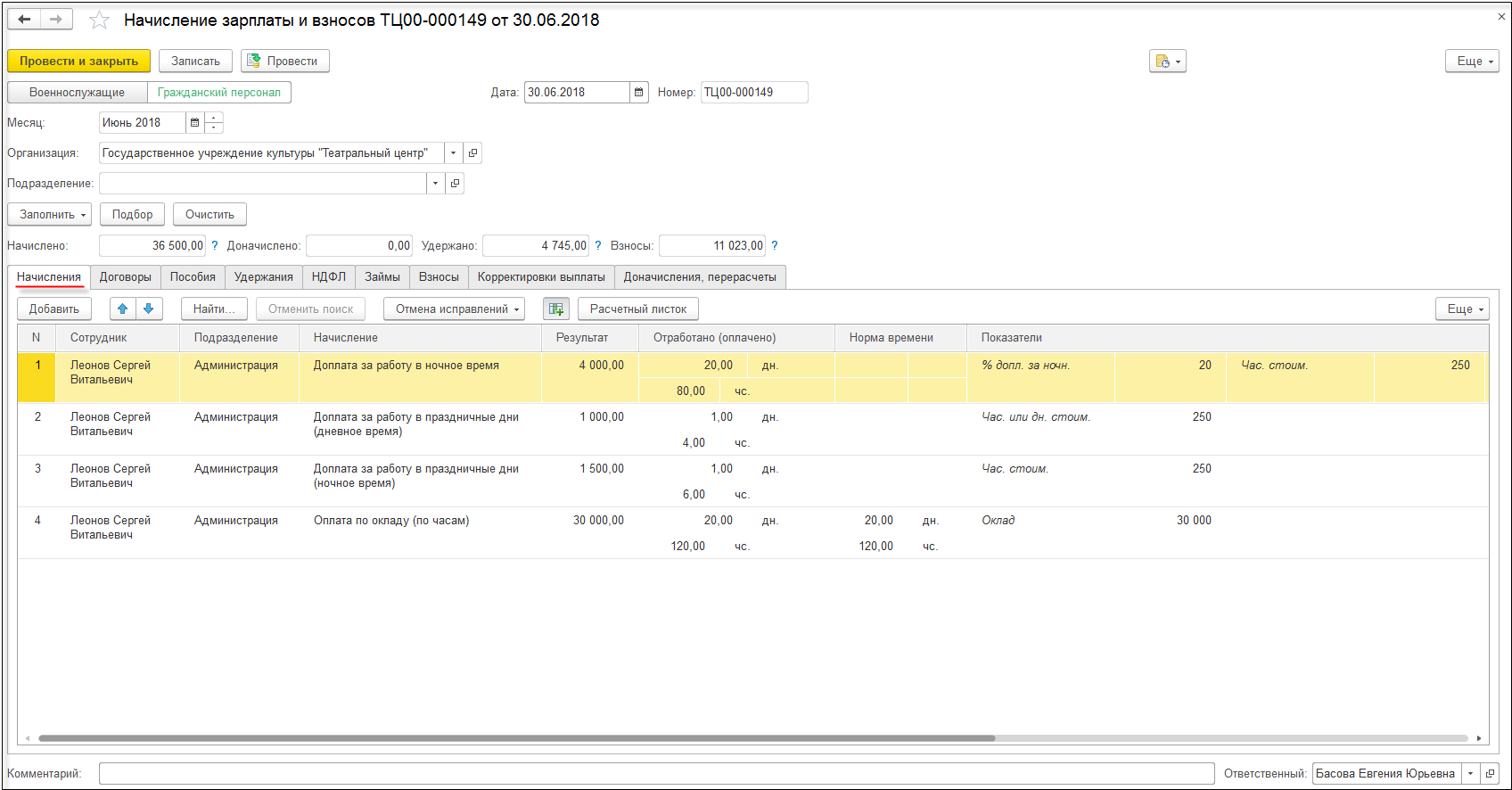1512x790 pixels.
Task: Switch to the Начисления tab
Action: (49, 277)
